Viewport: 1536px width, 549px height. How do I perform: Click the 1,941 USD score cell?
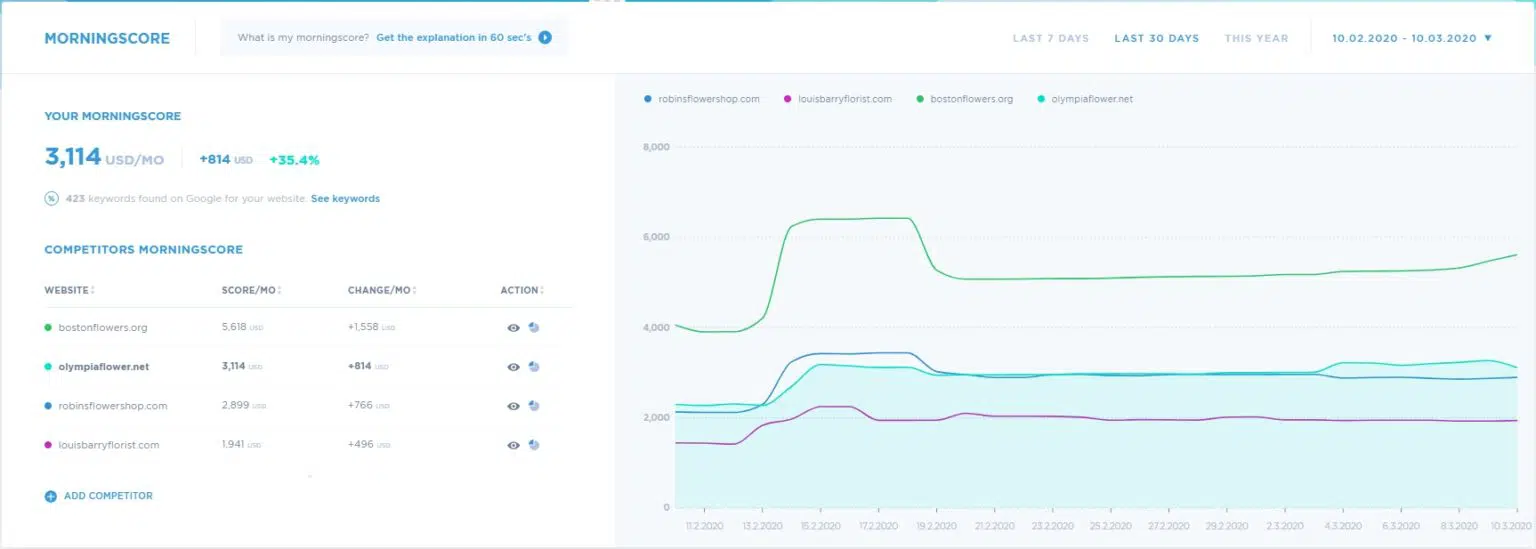pyautogui.click(x=241, y=445)
